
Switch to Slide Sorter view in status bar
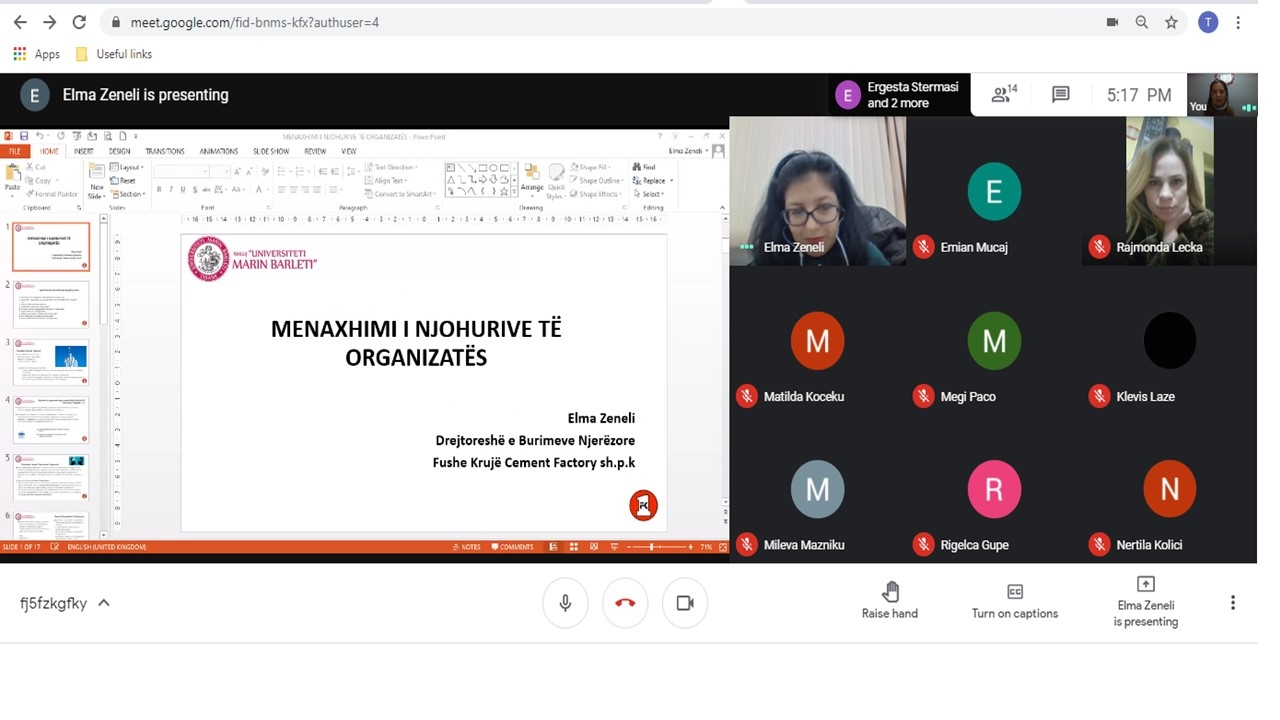tap(574, 547)
